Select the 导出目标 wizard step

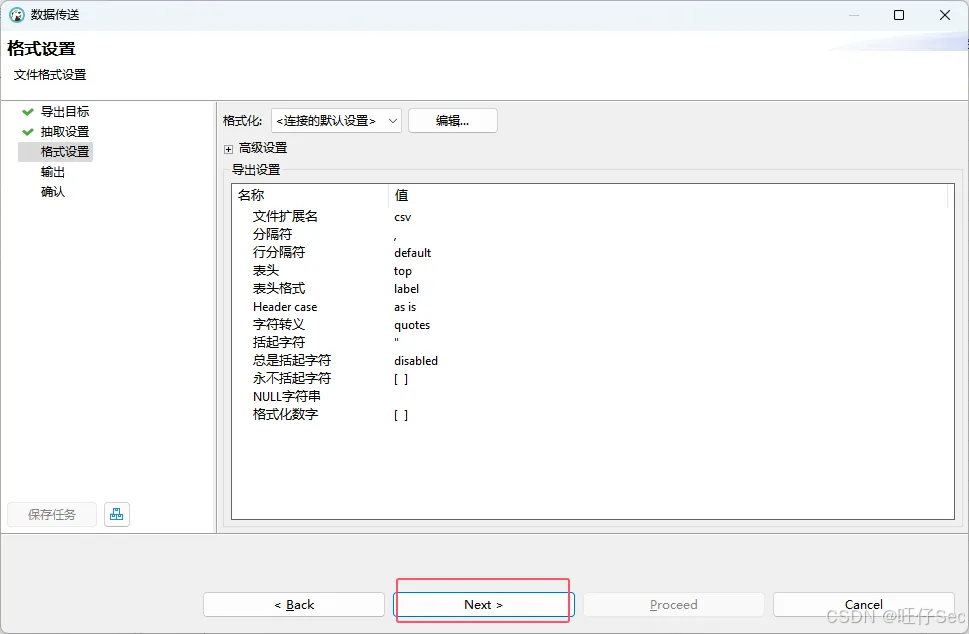(65, 111)
